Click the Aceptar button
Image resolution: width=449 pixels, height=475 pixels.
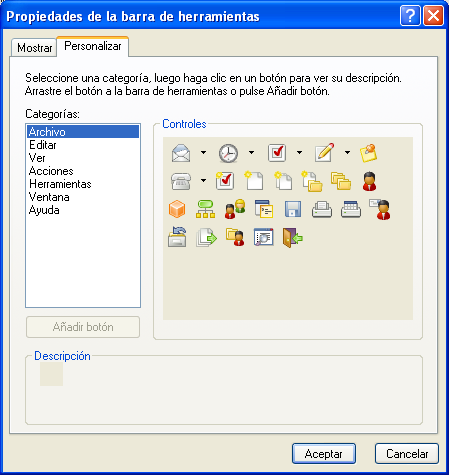(x=324, y=454)
